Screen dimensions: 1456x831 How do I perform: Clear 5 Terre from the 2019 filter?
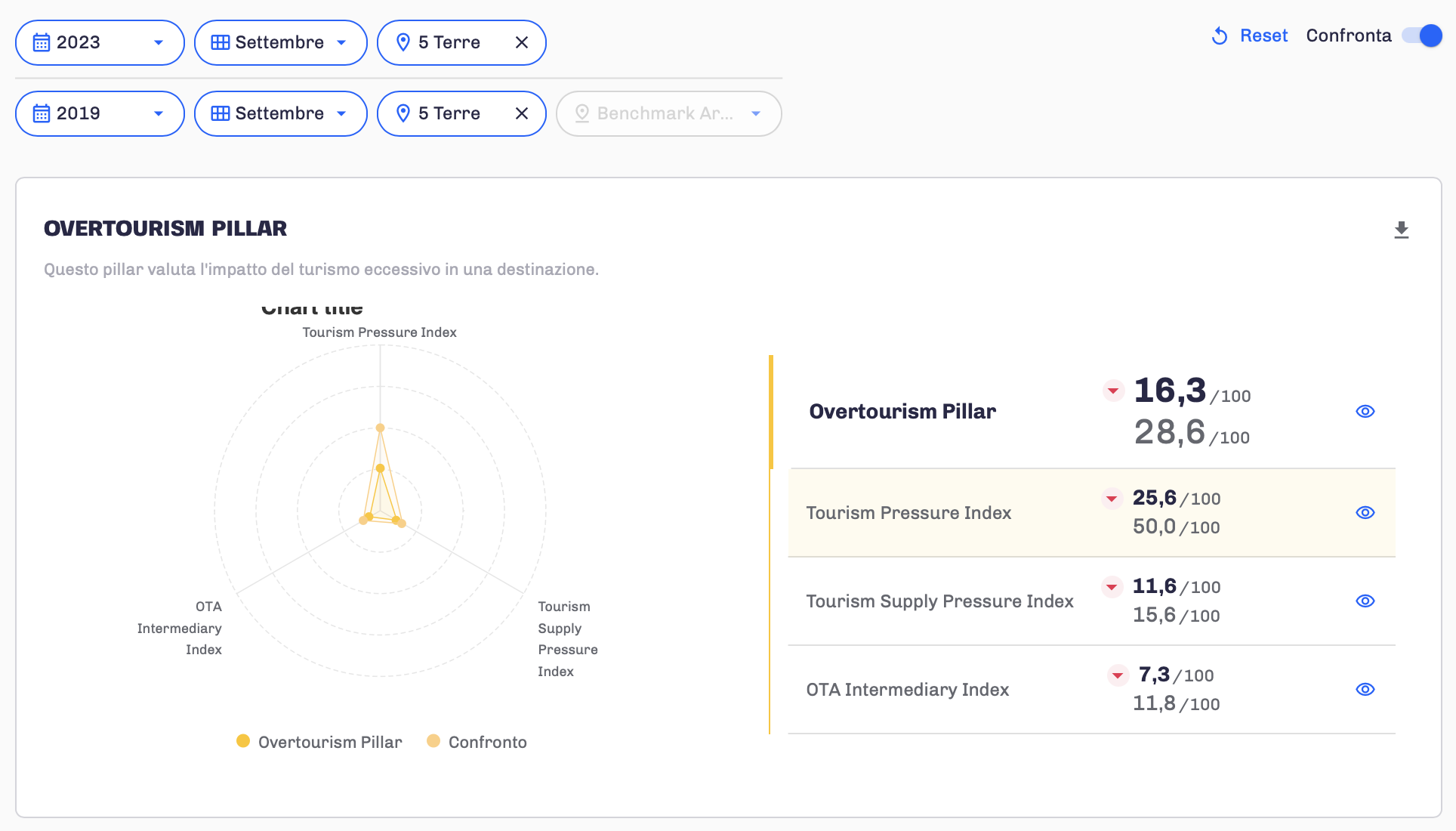coord(521,113)
